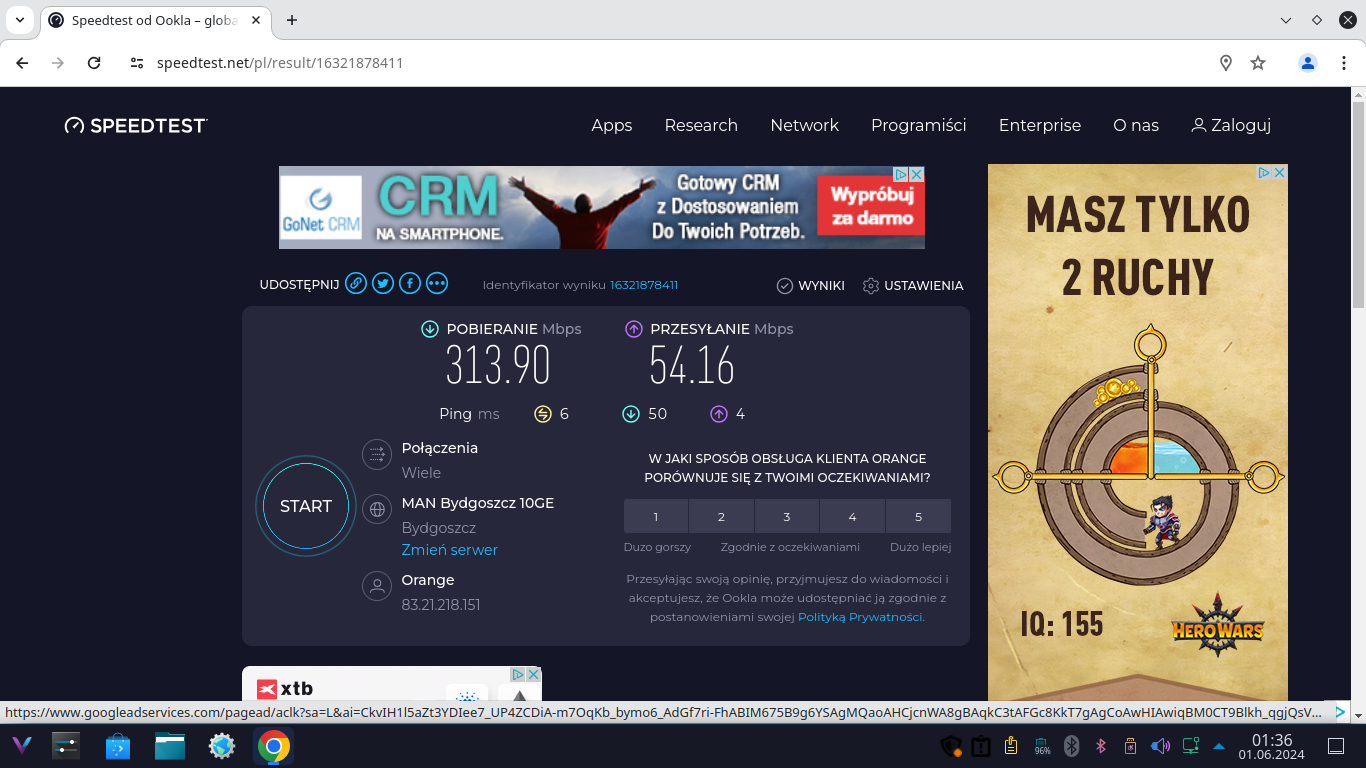
Task: Click Zmień serwer link
Action: pyautogui.click(x=449, y=550)
